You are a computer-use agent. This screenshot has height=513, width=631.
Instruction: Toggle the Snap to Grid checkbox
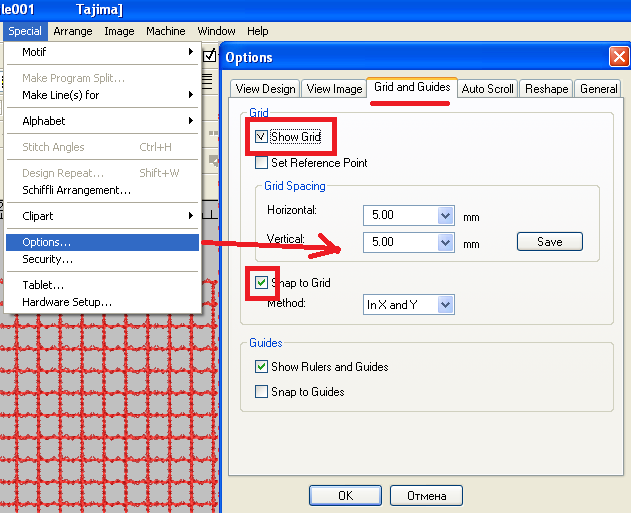click(262, 283)
